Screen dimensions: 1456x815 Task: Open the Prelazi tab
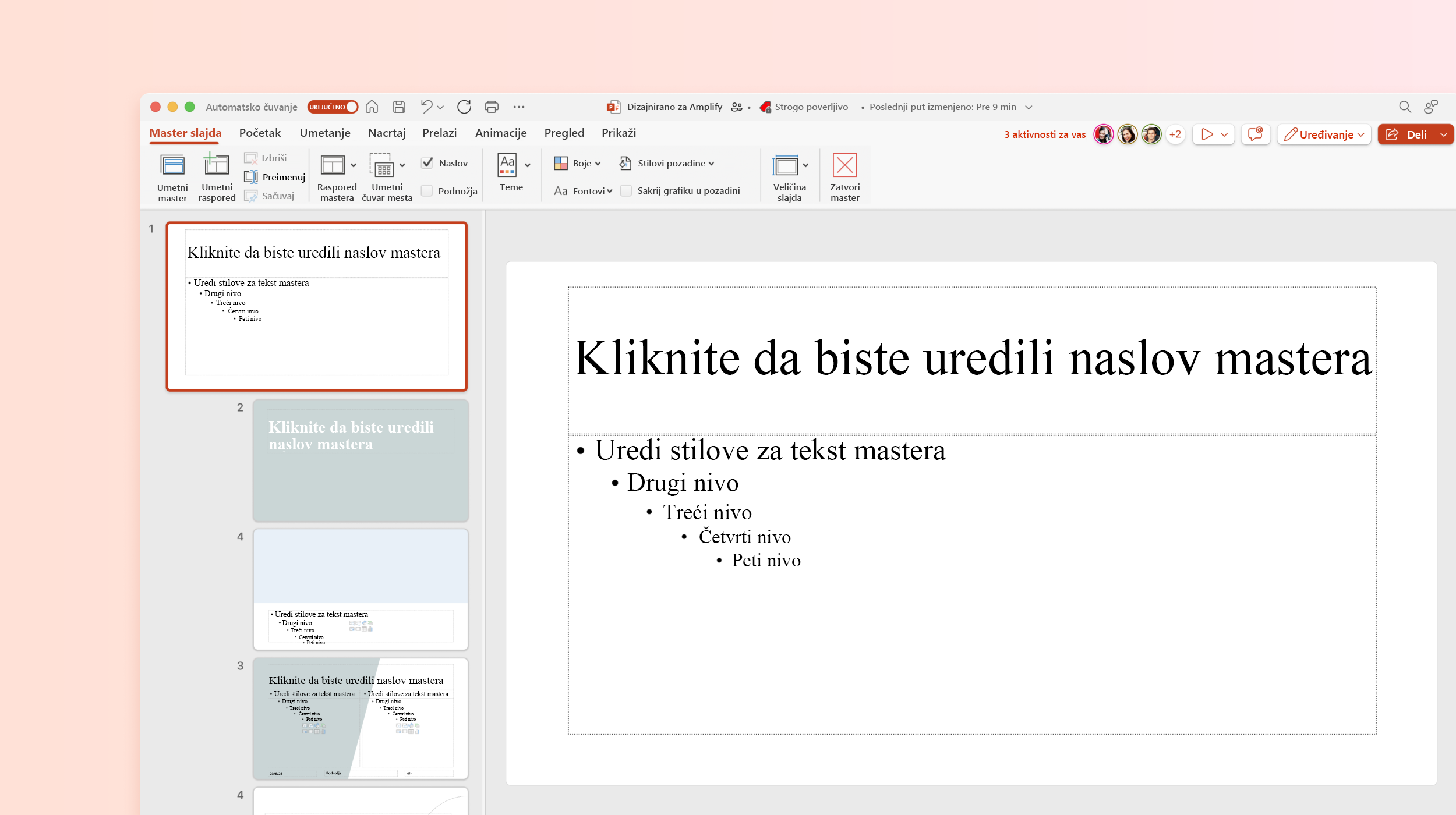click(x=439, y=133)
